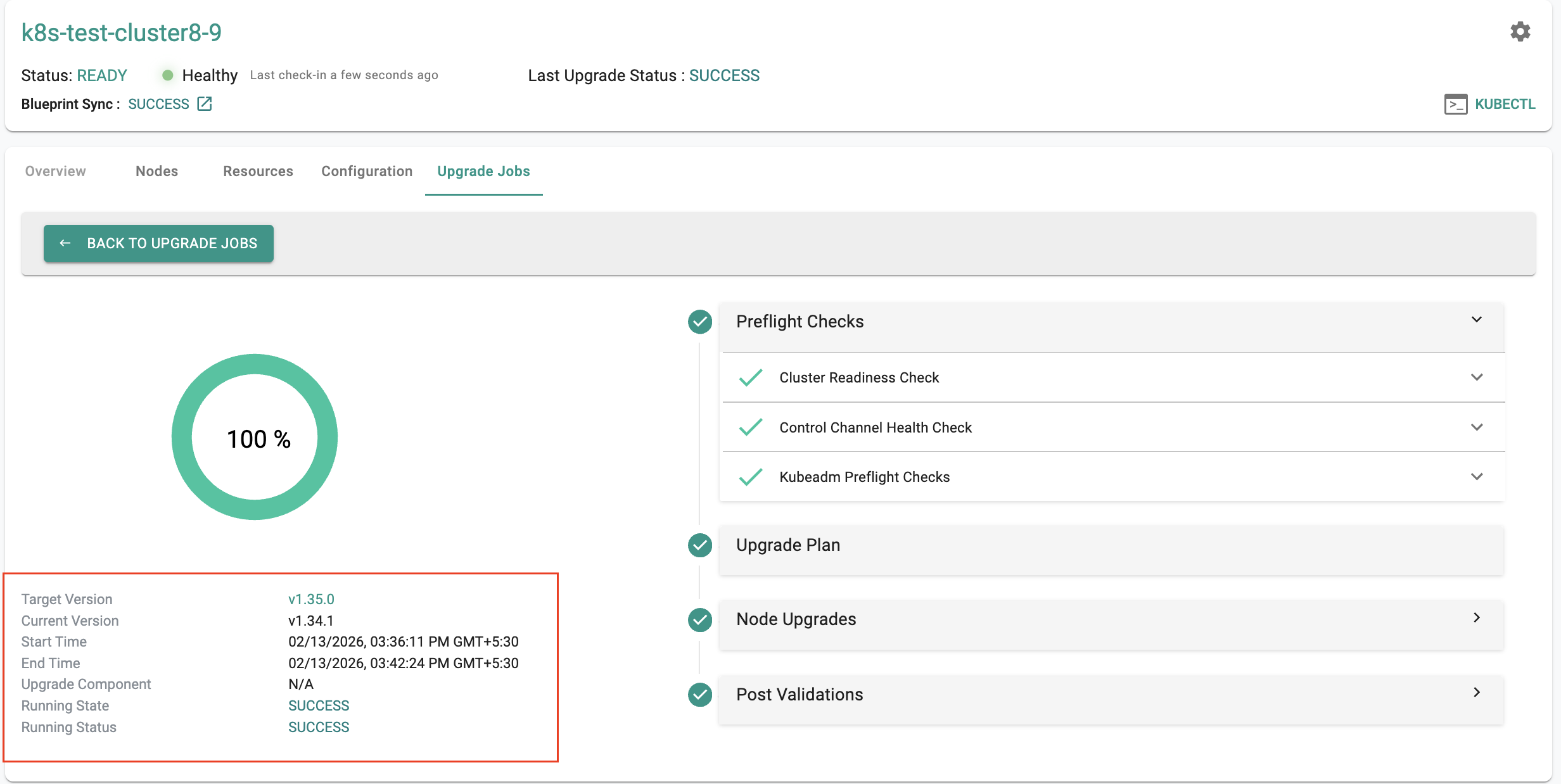This screenshot has height=784, width=1561.
Task: Click the Post Validations completed status icon
Action: [x=700, y=695]
